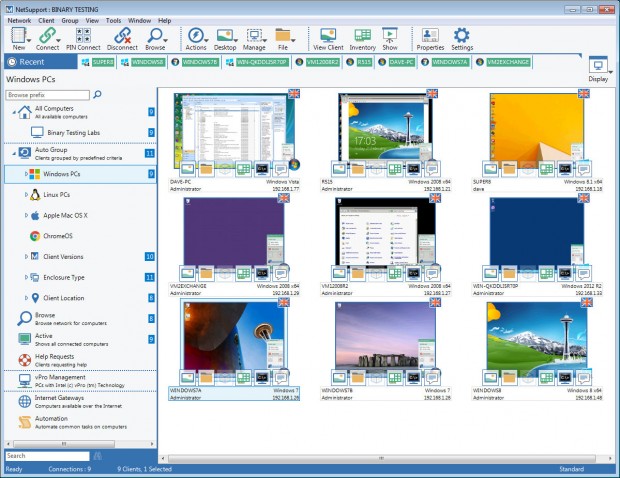This screenshot has height=478, width=620.
Task: Select the Active connected computers item
Action: pos(80,339)
